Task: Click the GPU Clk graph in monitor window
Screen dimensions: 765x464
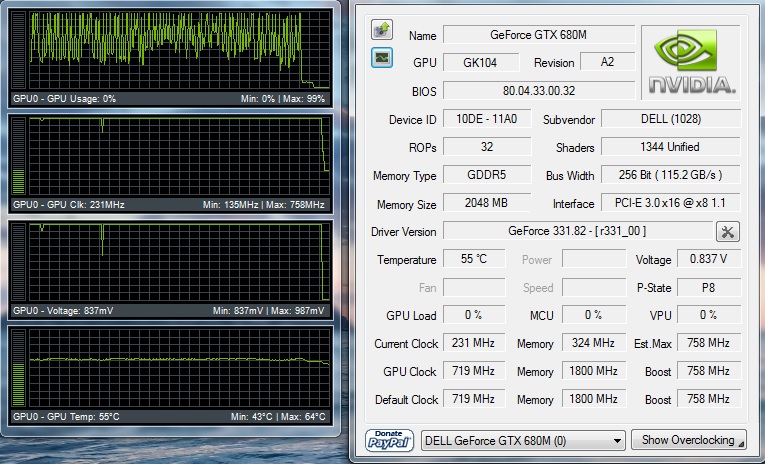Action: [179, 156]
